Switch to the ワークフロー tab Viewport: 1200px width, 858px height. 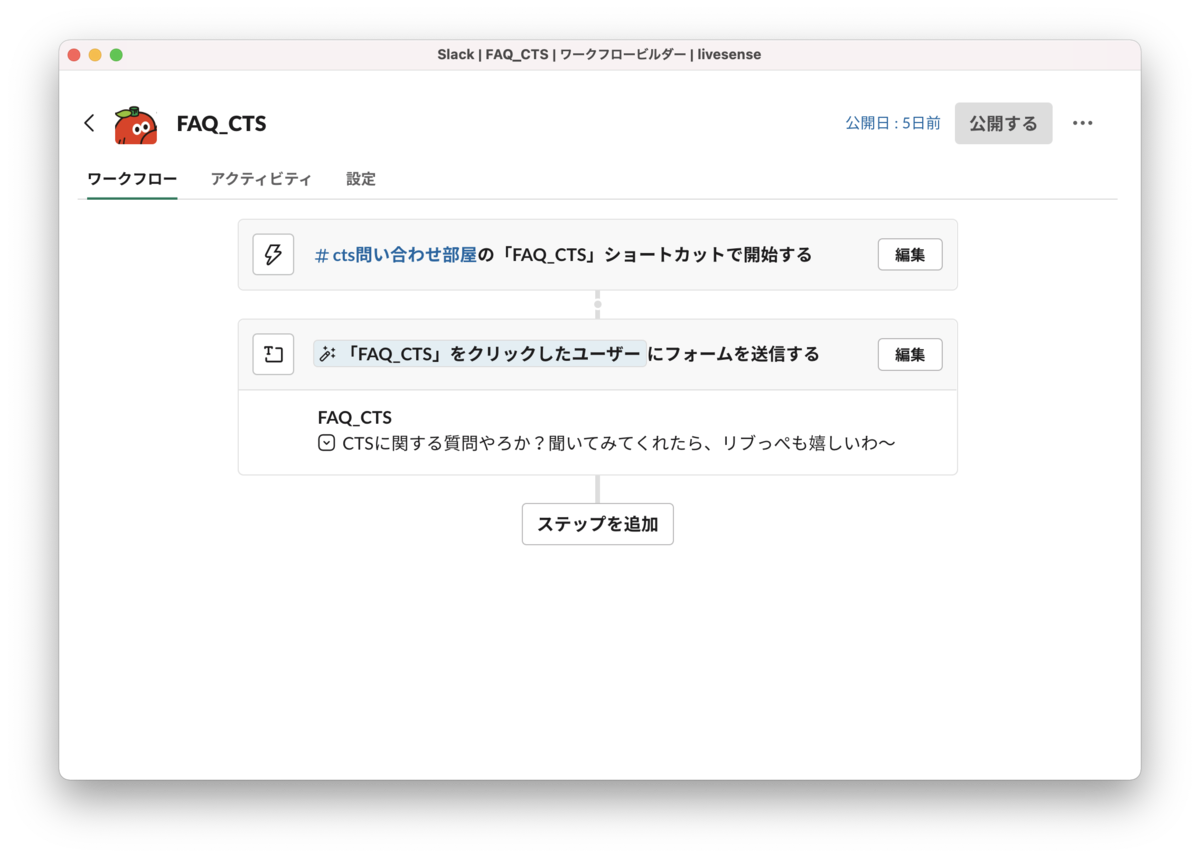(x=132, y=179)
